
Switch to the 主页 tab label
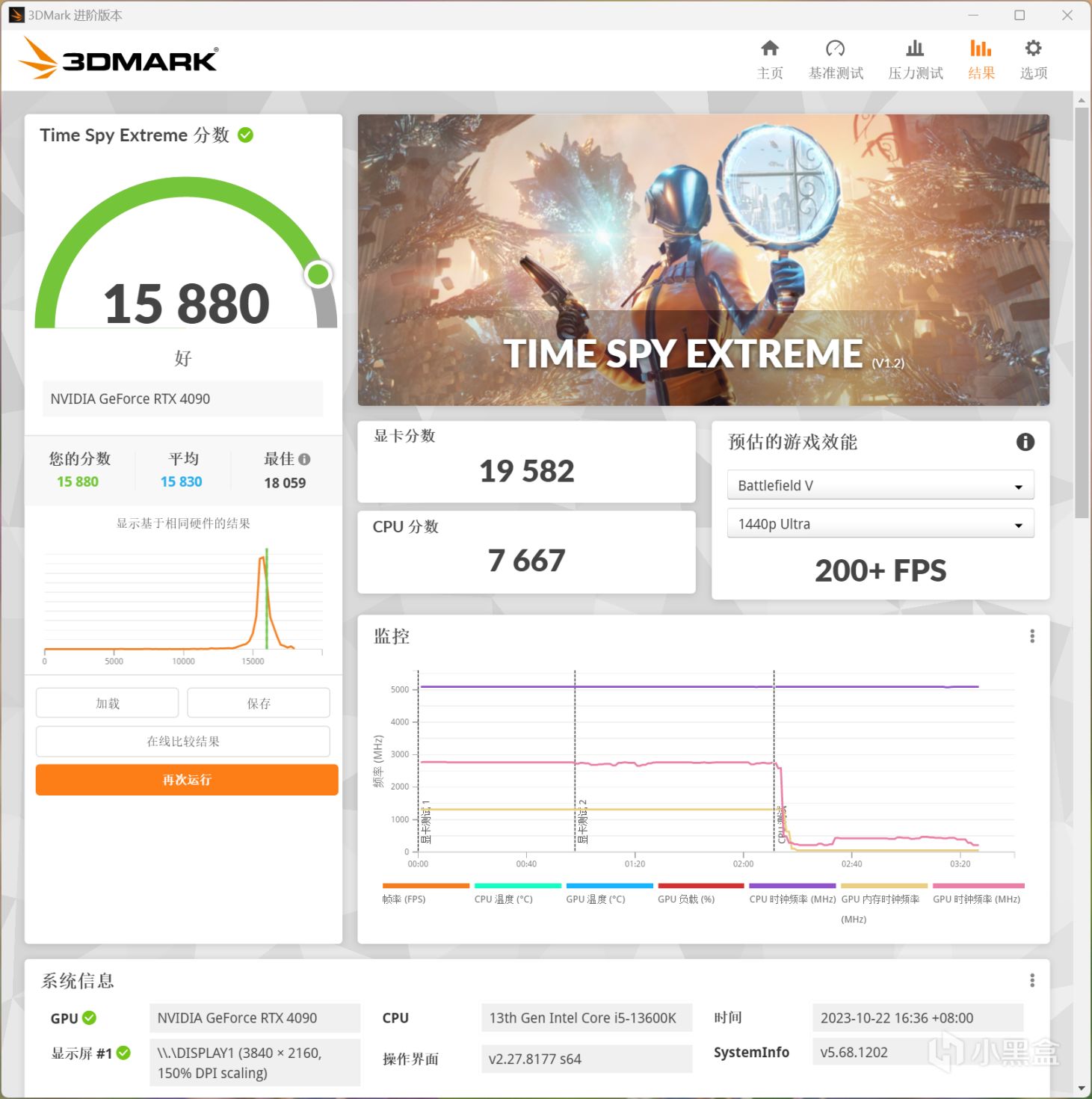tap(770, 73)
